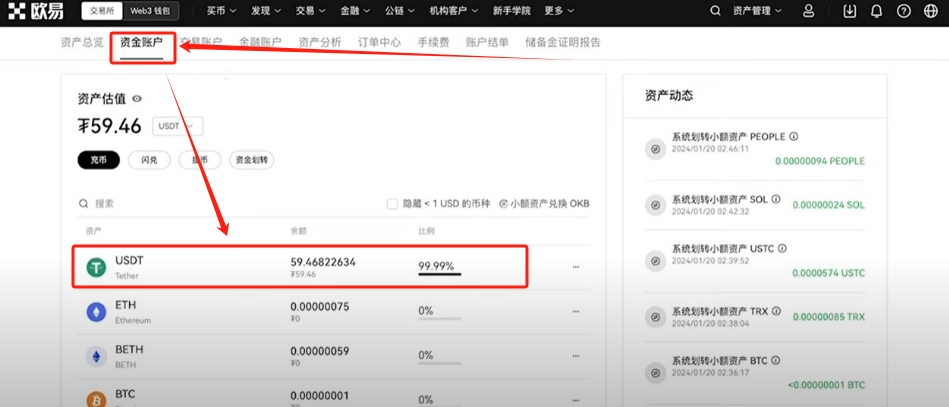
Task: Click the OKX logo in header
Action: [34, 11]
